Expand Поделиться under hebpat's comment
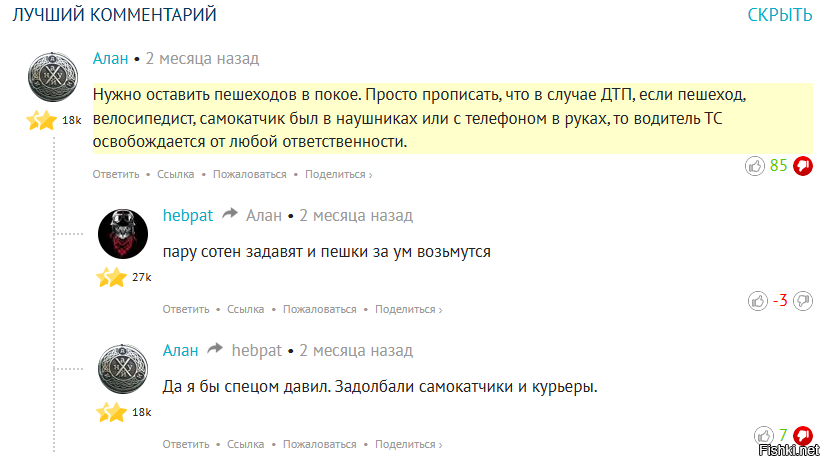 click(x=408, y=309)
